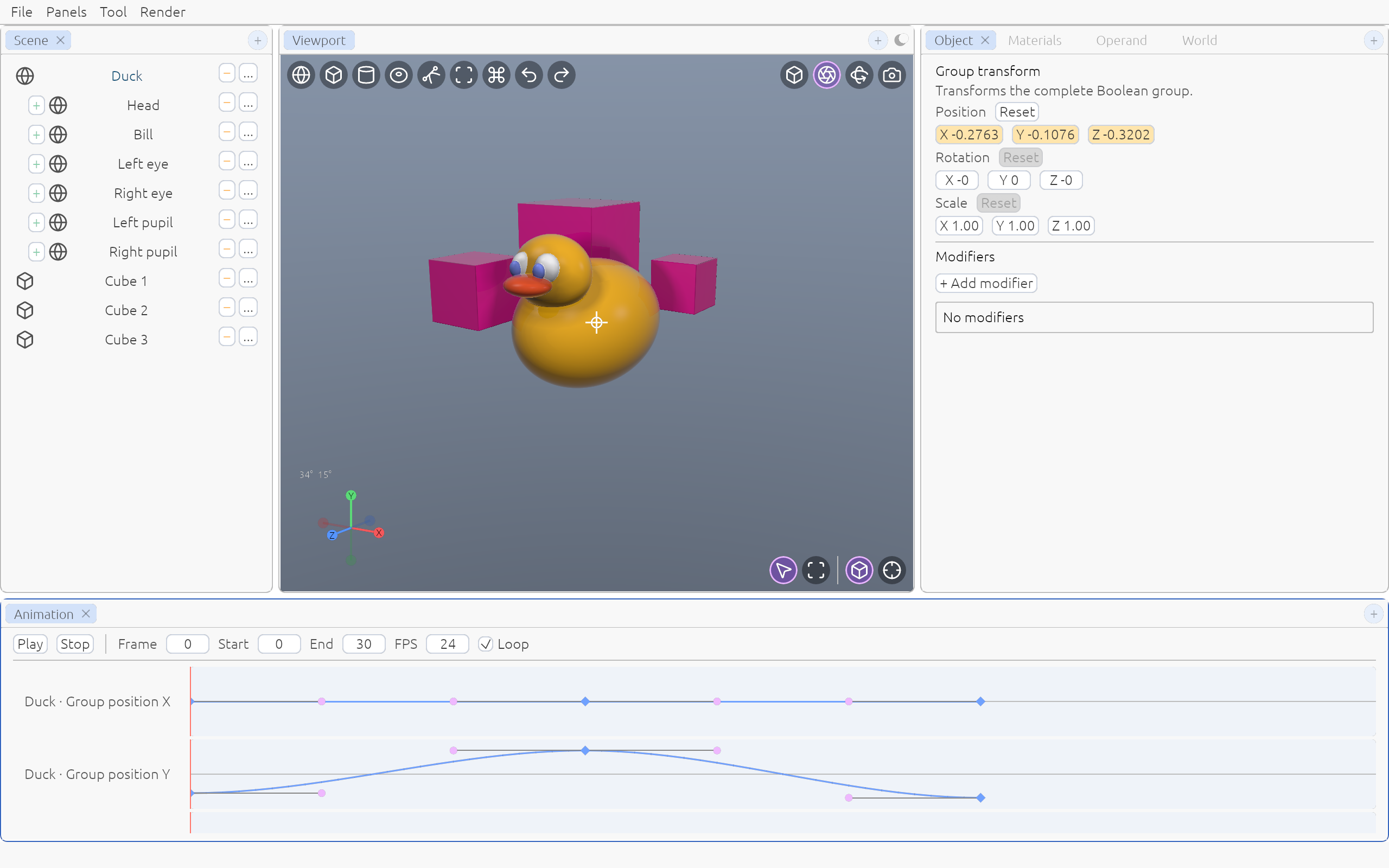The width and height of the screenshot is (1389, 868).
Task: Open the File menu
Action: pos(22,11)
